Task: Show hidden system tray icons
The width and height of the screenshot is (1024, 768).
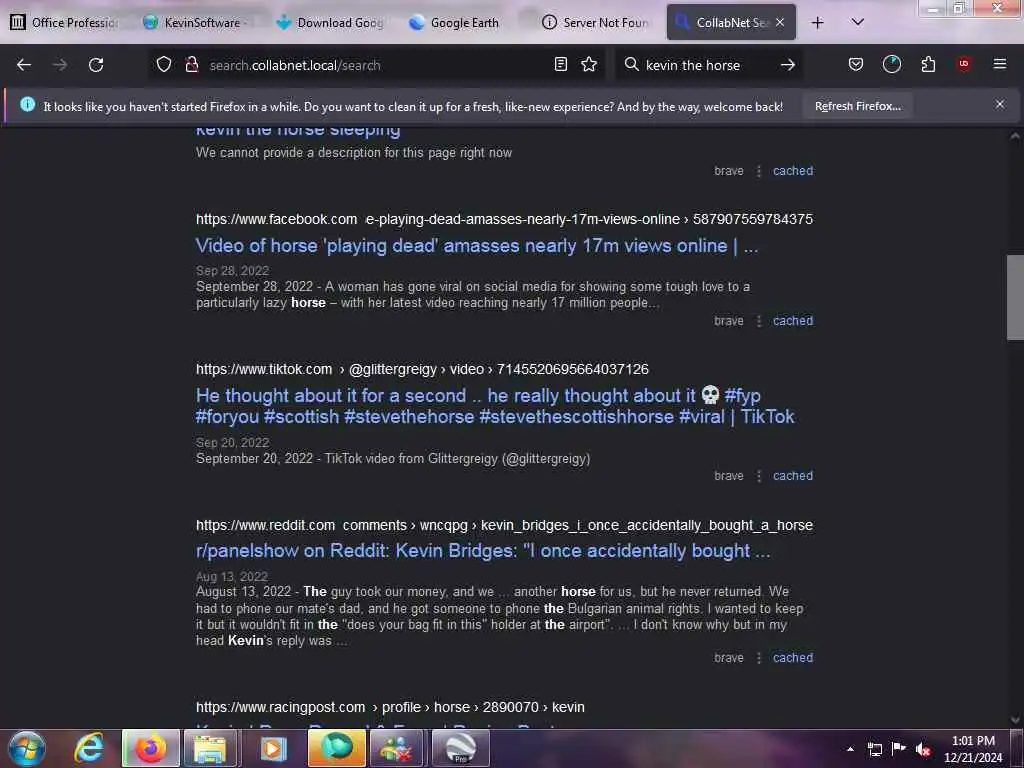Action: coord(850,749)
